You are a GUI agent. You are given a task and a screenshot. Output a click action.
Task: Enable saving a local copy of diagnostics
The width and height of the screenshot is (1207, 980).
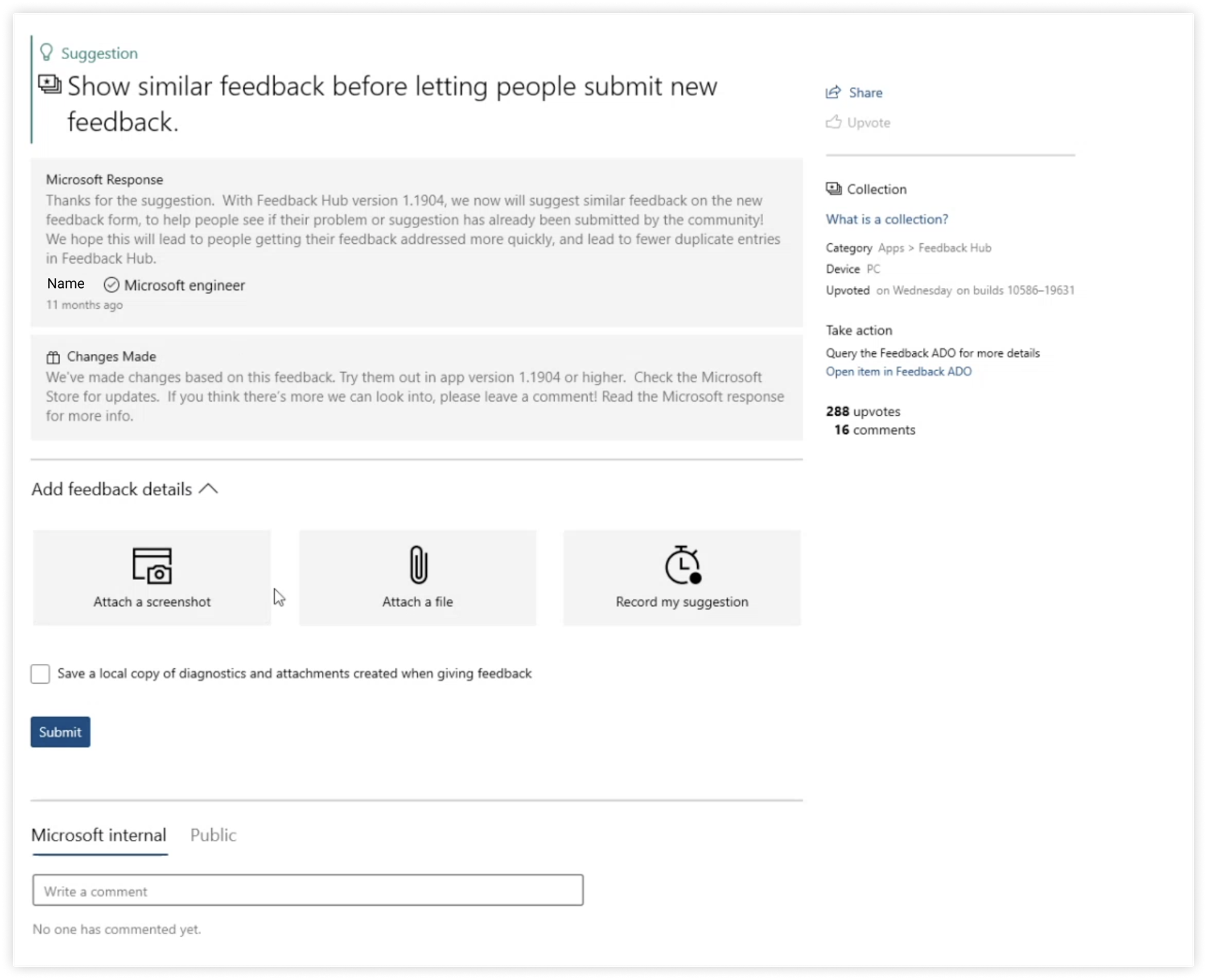pos(40,673)
